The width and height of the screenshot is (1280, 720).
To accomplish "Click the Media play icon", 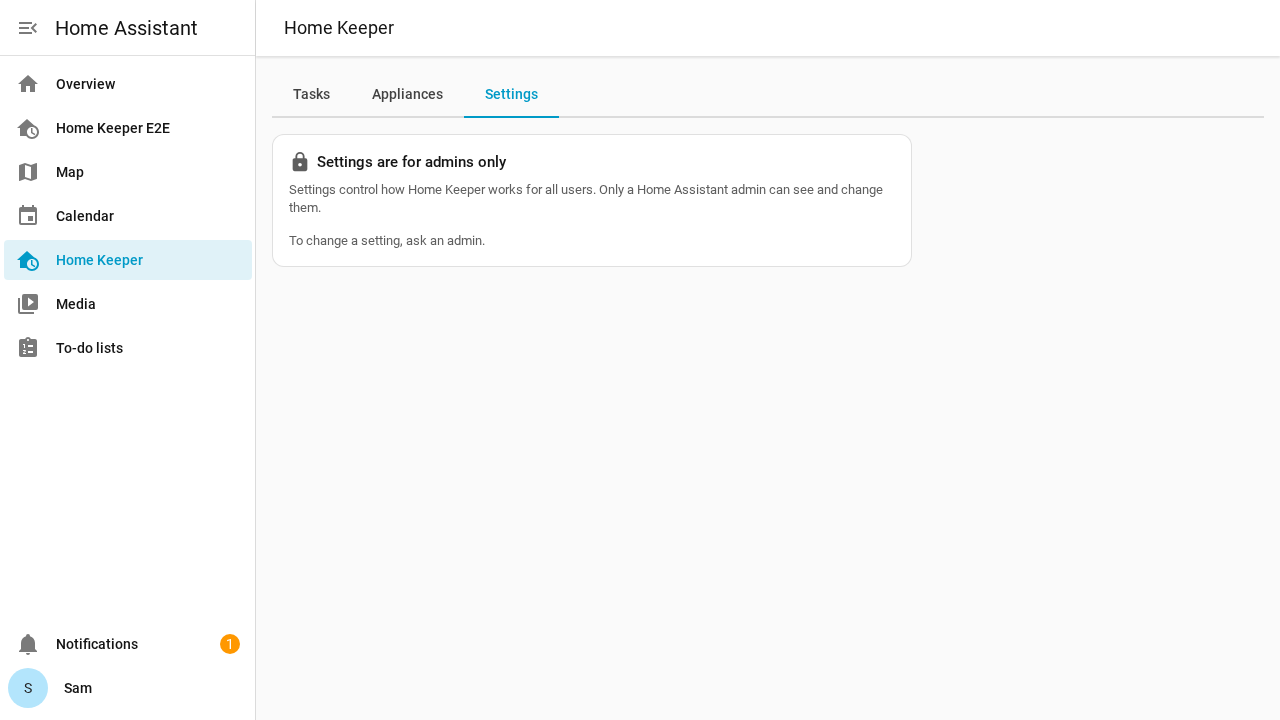I will (28, 304).
